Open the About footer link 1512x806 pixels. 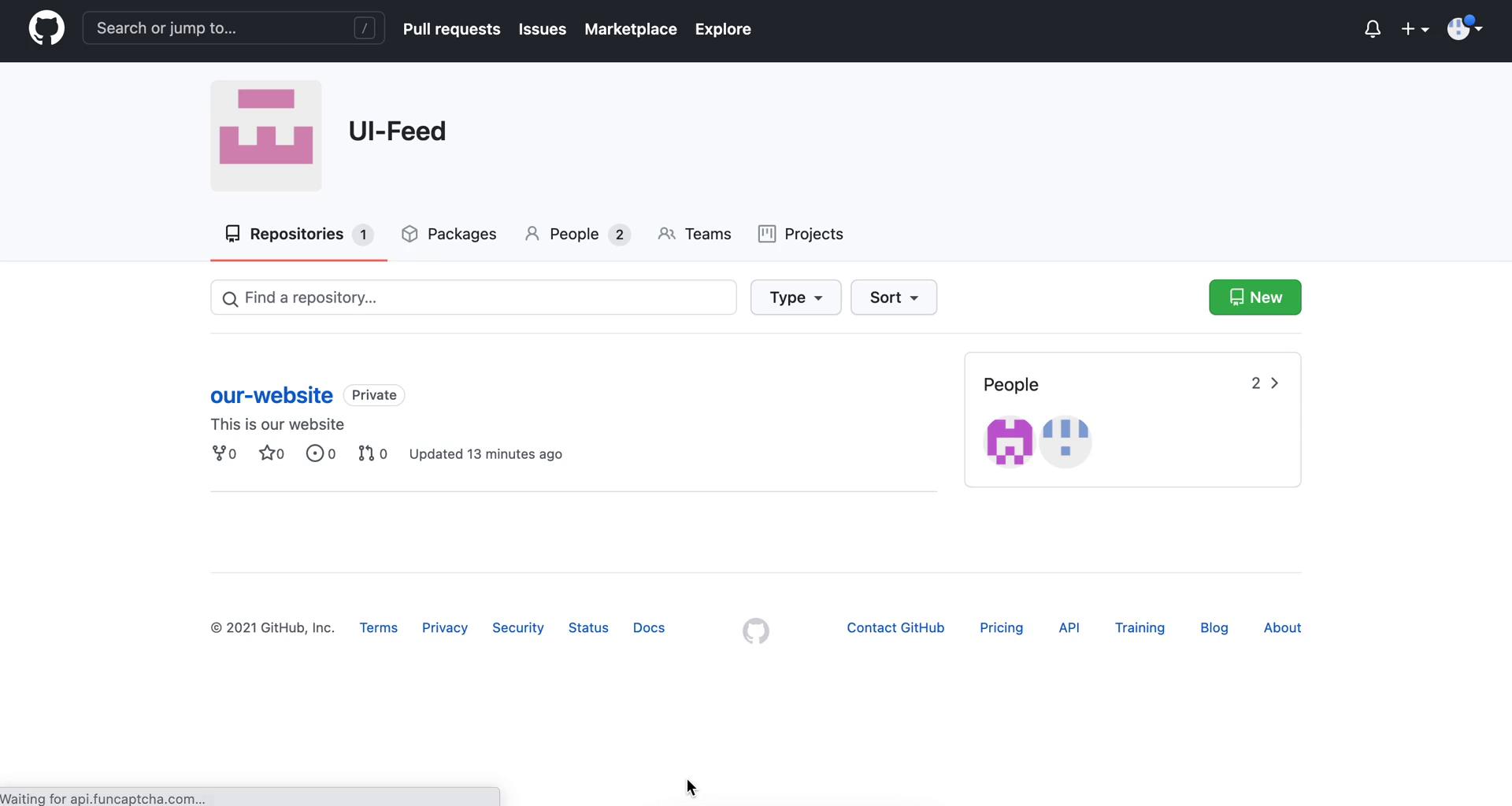coord(1283,627)
